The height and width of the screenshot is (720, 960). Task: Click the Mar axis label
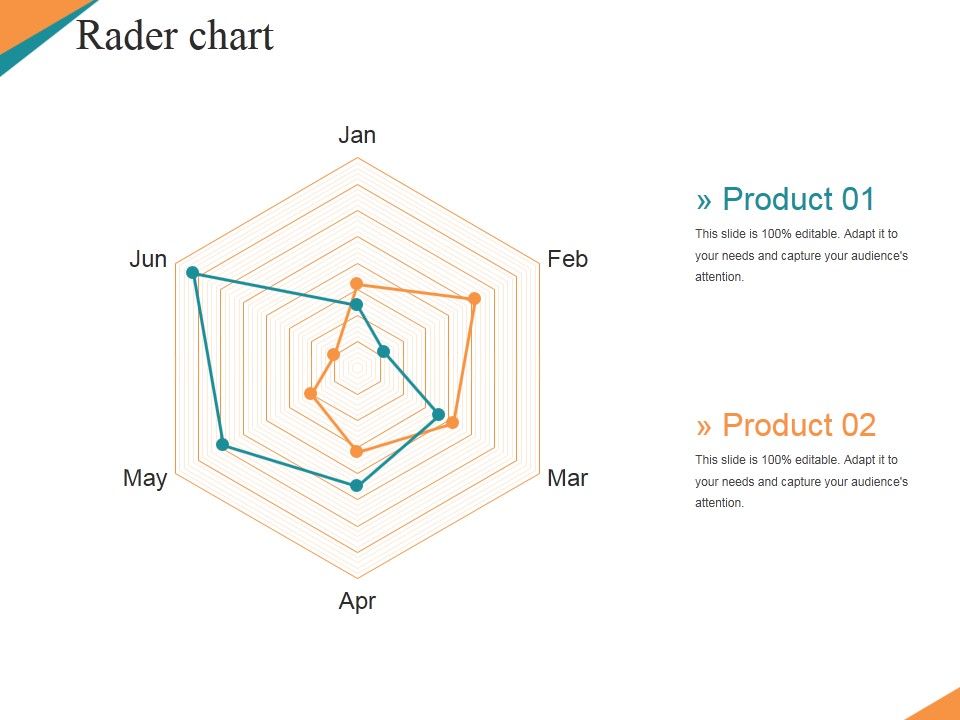coord(568,478)
